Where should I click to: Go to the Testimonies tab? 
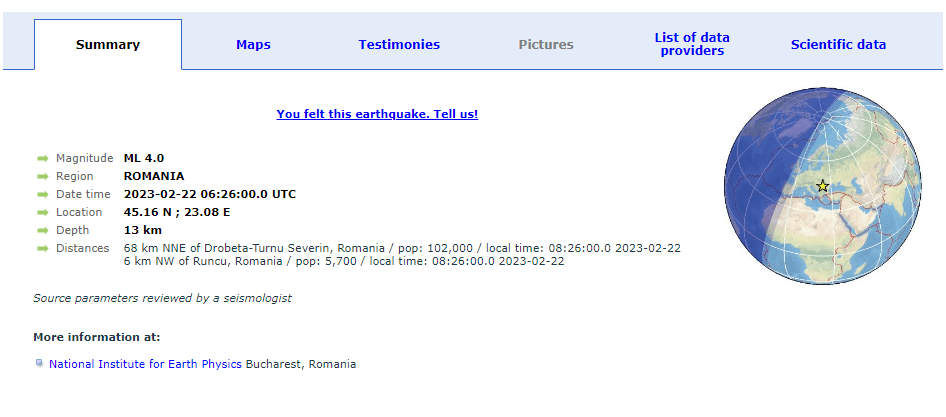[x=399, y=45]
